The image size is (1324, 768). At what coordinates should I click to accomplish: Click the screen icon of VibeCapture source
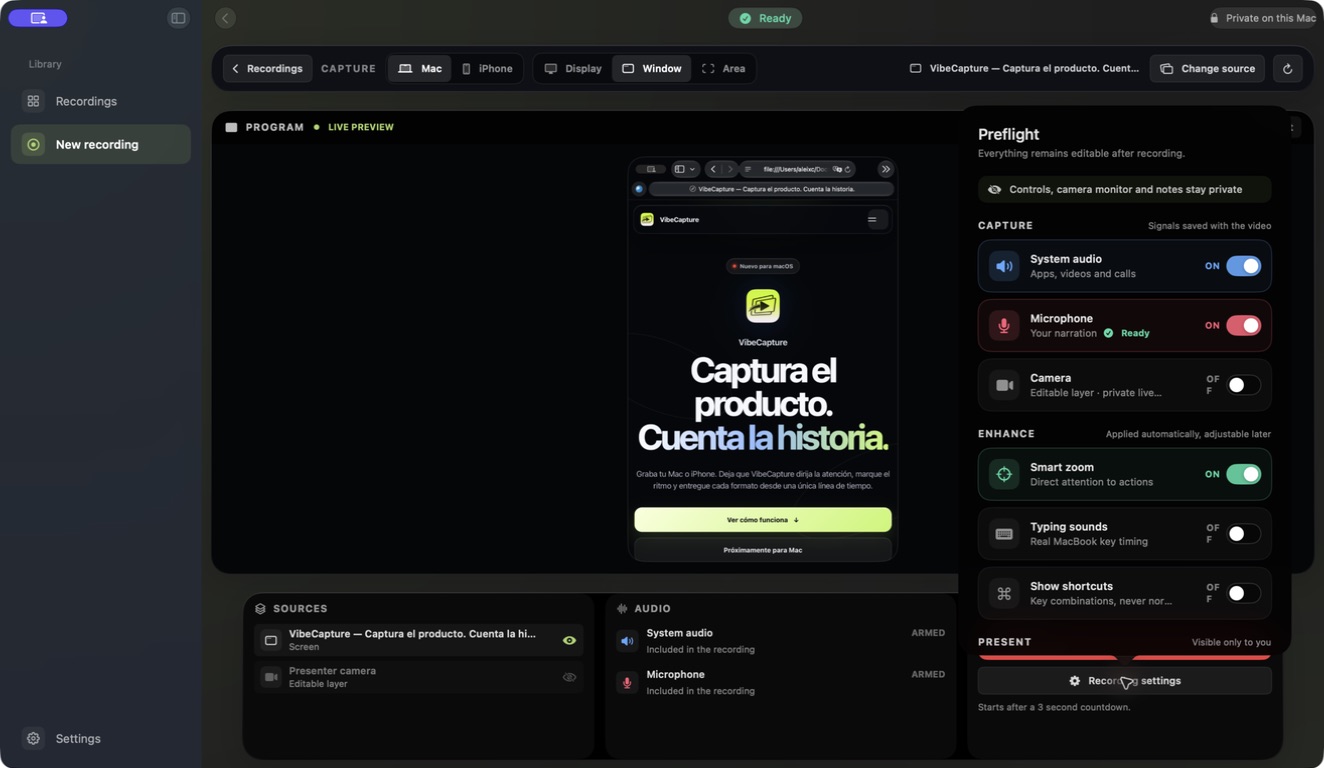[271, 640]
